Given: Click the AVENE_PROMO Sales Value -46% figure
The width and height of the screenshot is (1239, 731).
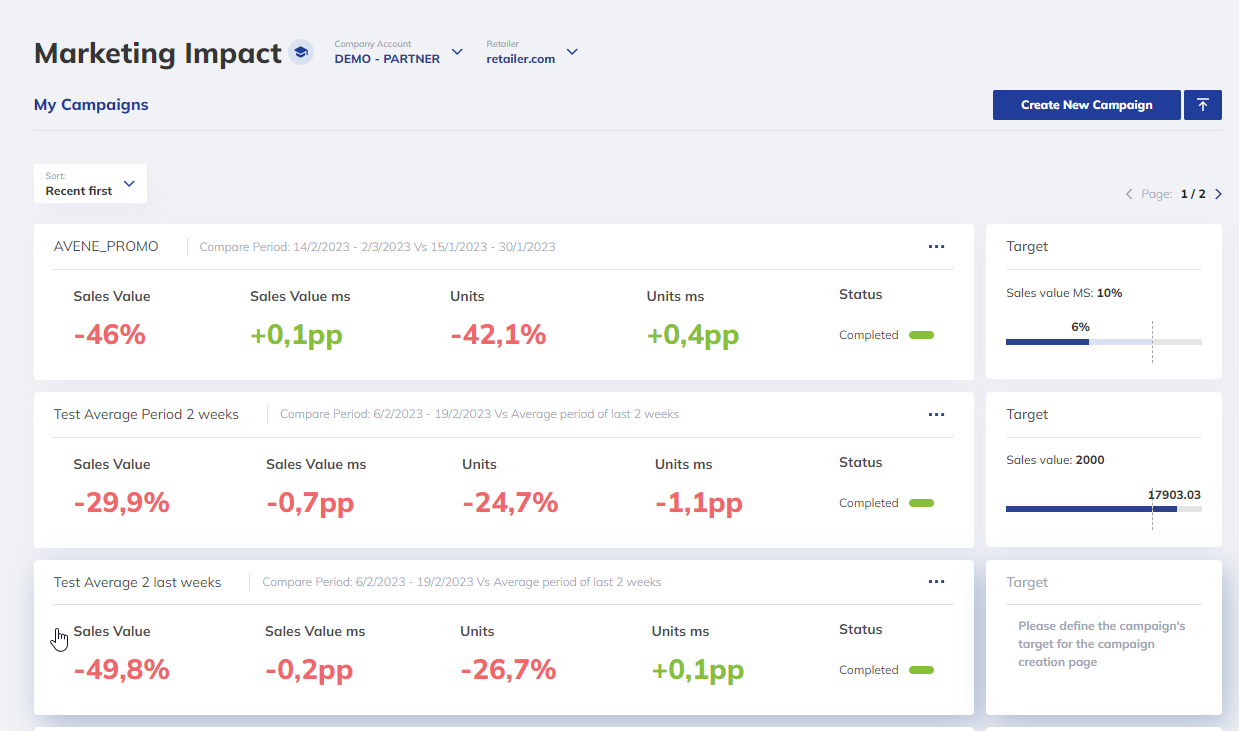Looking at the screenshot, I should coord(110,335).
